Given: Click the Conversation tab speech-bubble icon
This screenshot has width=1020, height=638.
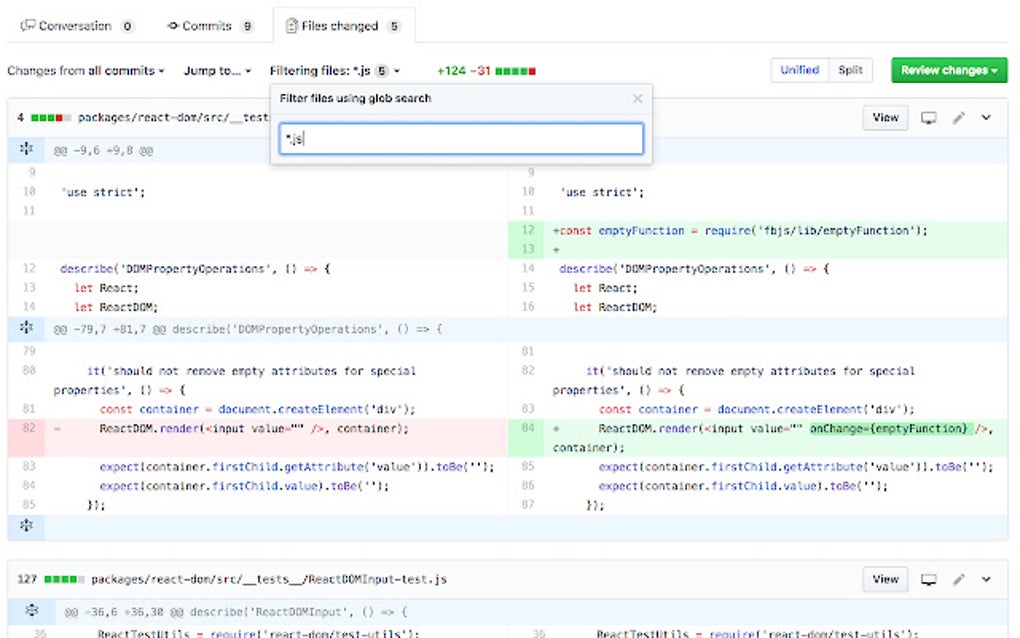Looking at the screenshot, I should coord(27,26).
